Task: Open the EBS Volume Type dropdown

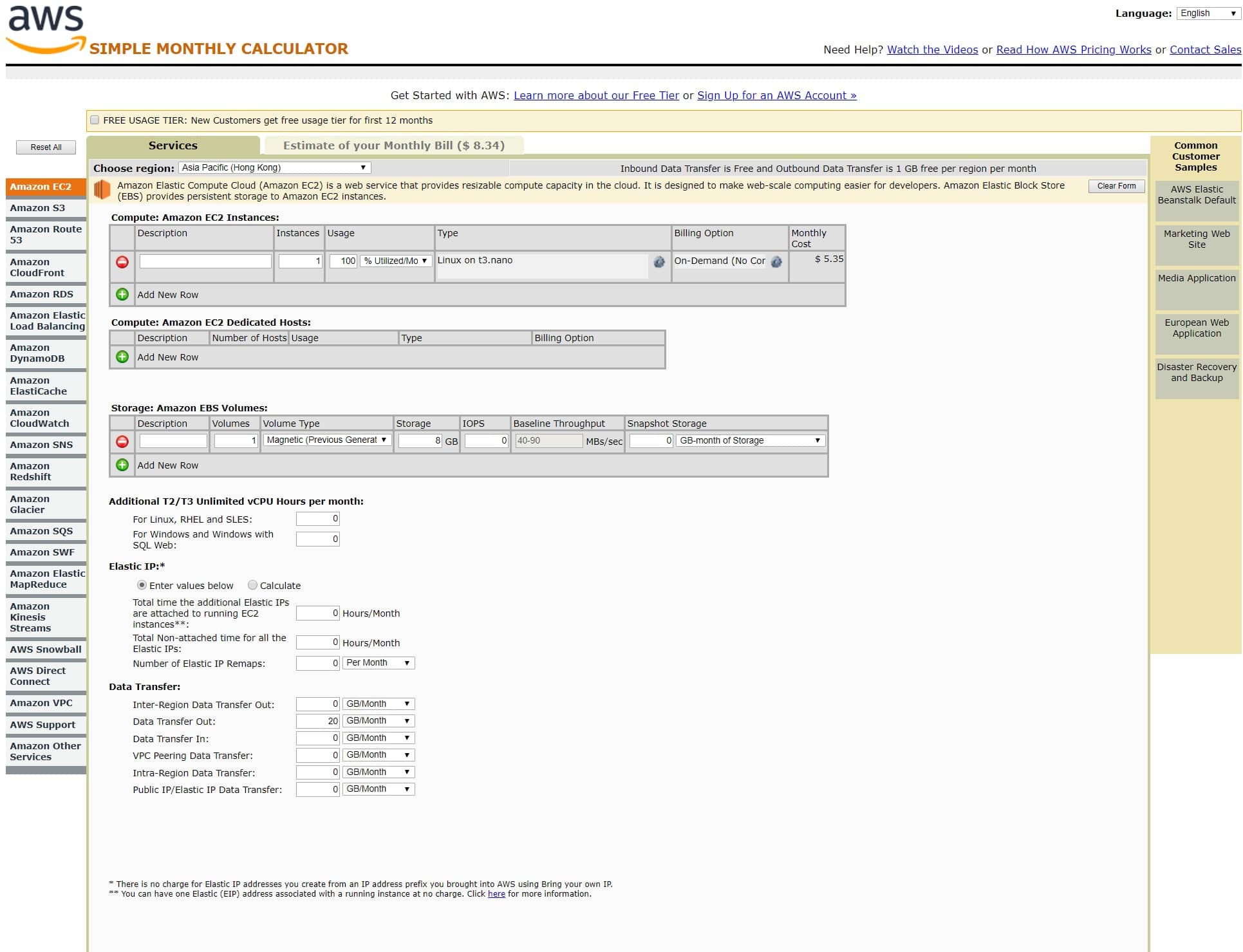Action: pos(327,440)
